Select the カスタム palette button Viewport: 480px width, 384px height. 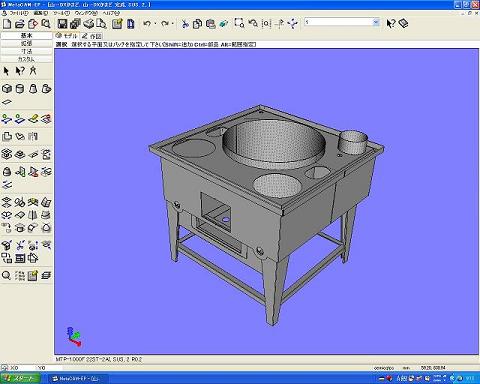pyautogui.click(x=27, y=59)
